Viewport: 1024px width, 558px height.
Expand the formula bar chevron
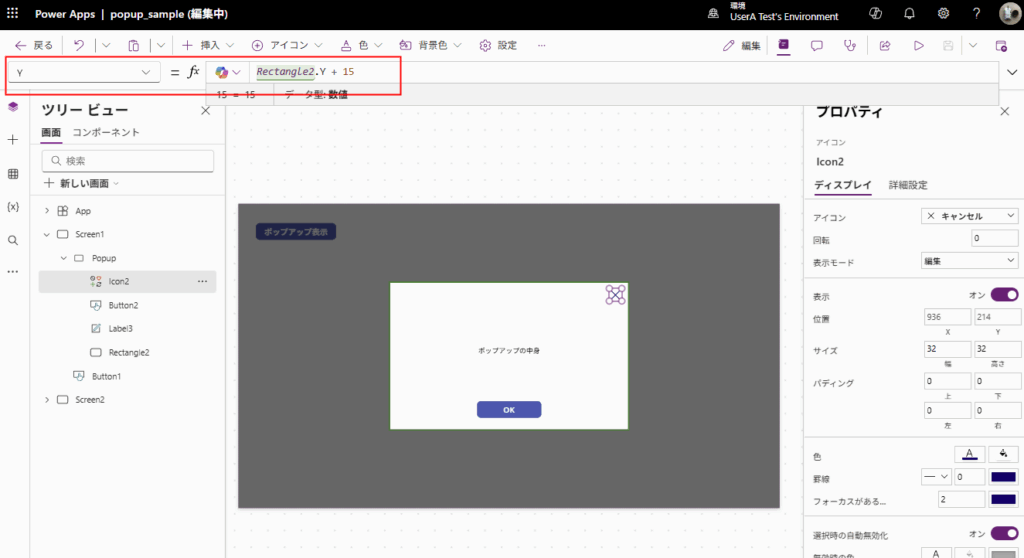1012,72
